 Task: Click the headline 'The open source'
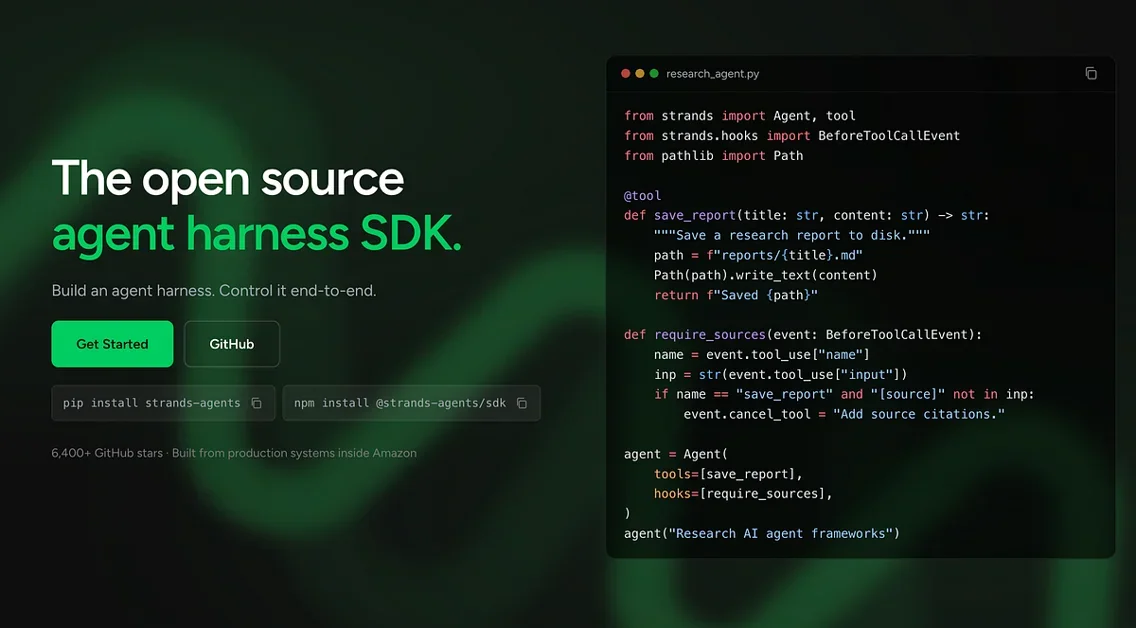[227, 178]
